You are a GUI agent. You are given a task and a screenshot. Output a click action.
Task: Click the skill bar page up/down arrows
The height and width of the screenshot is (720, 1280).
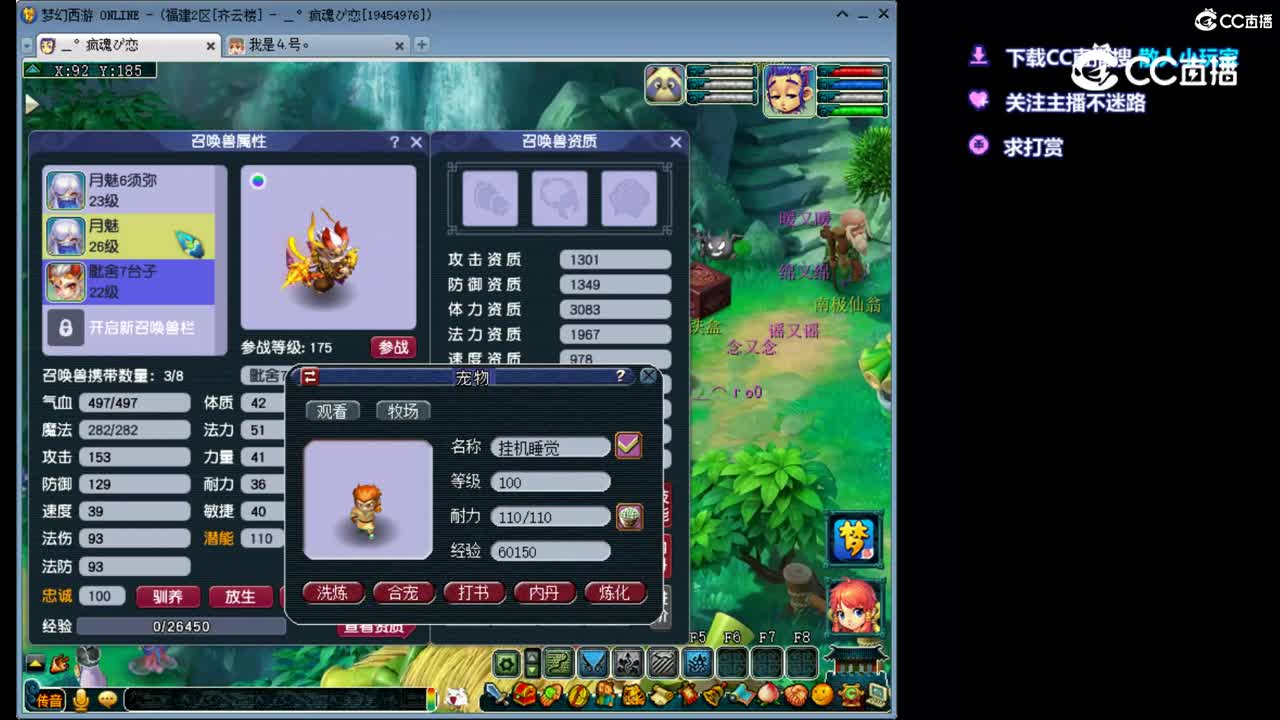(533, 662)
